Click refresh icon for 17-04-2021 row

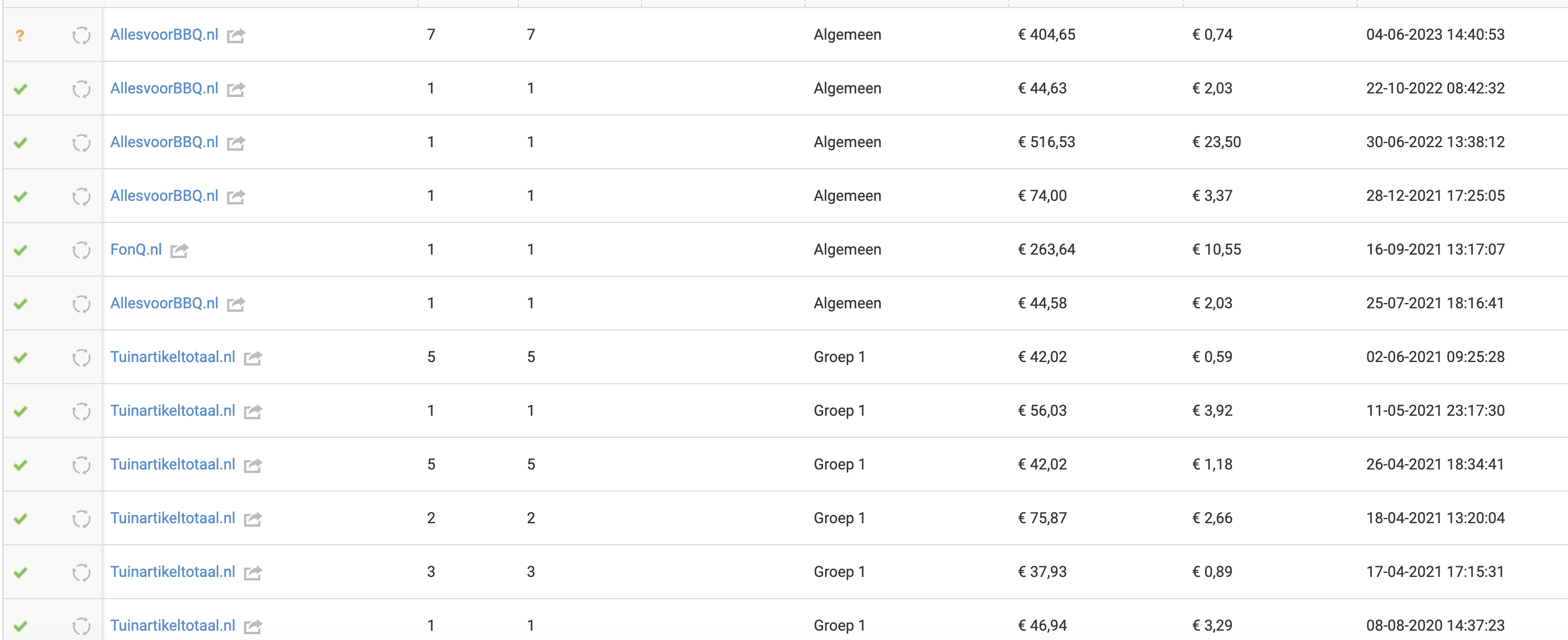point(81,572)
